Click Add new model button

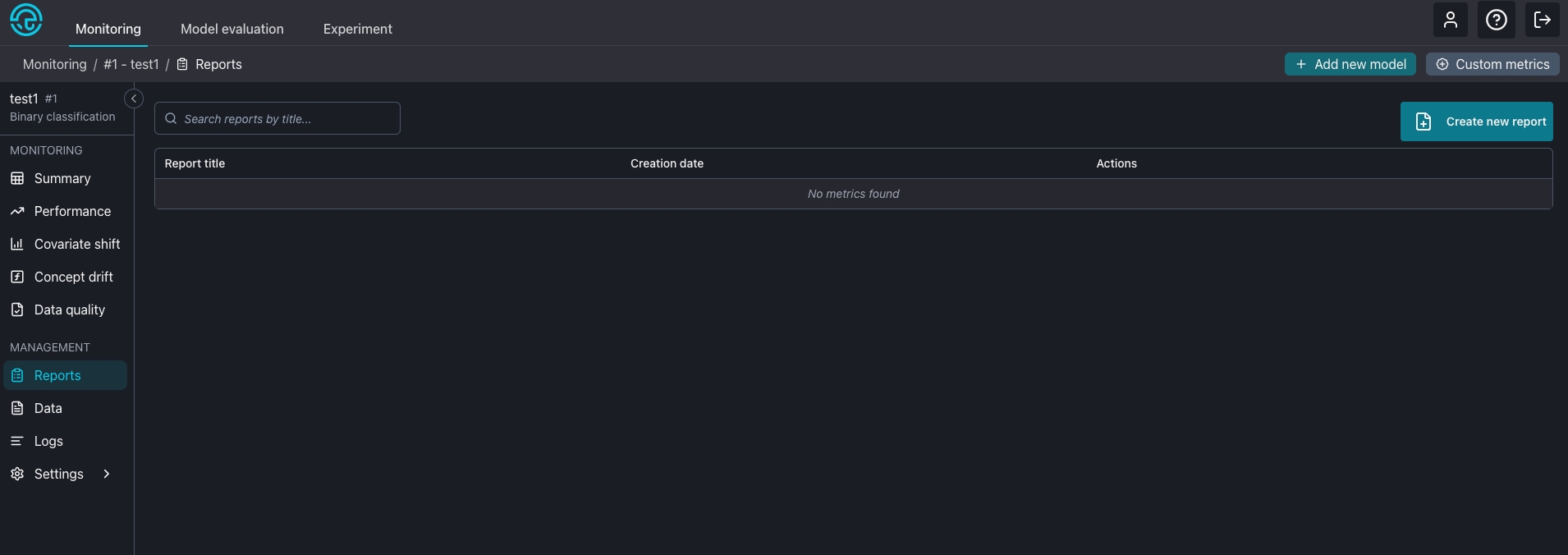[x=1350, y=64]
